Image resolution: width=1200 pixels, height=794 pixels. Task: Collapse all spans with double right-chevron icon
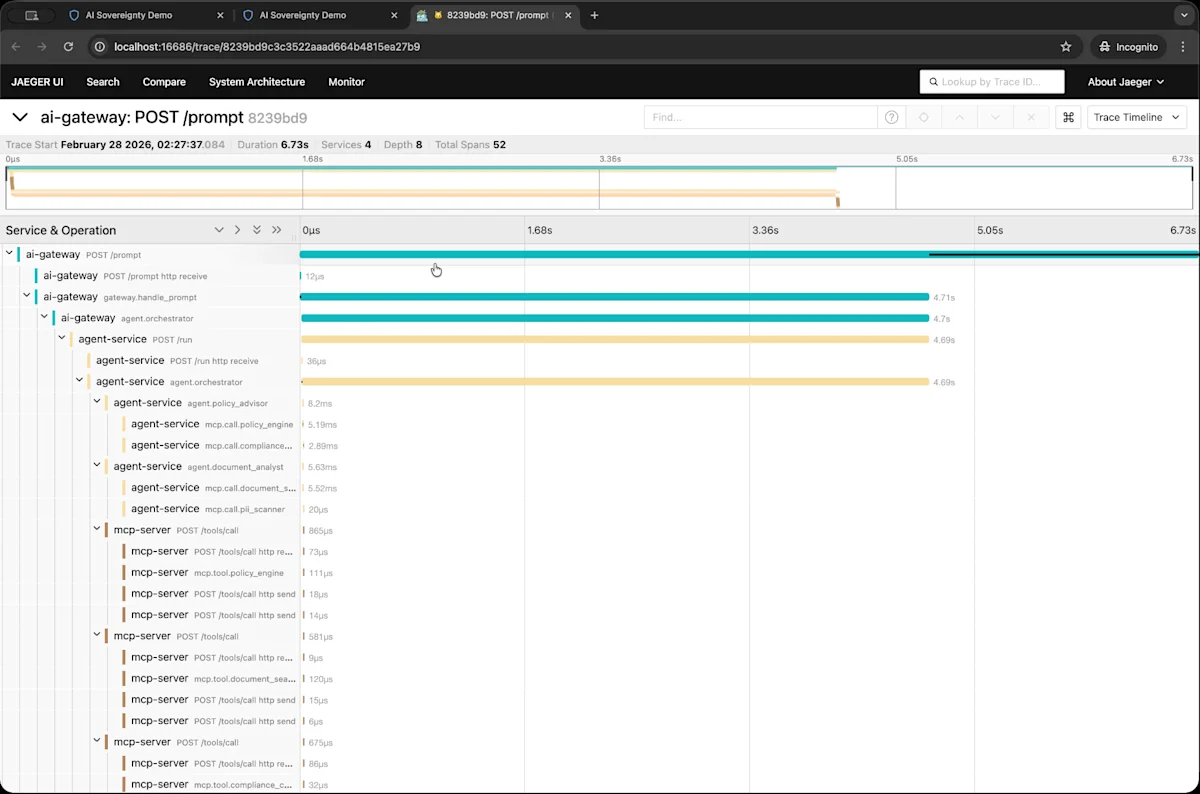[277, 230]
